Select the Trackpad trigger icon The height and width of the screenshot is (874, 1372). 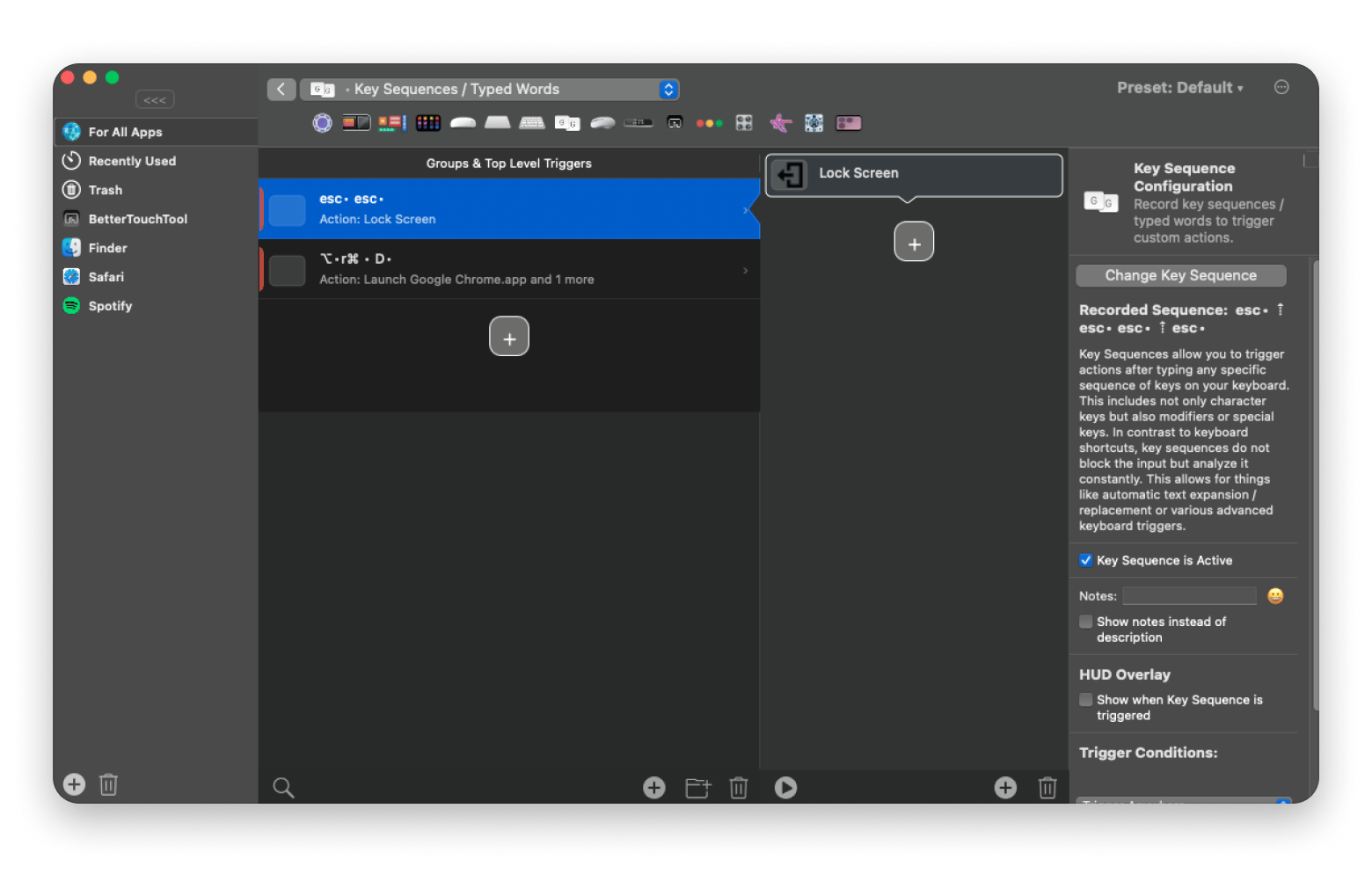[497, 123]
